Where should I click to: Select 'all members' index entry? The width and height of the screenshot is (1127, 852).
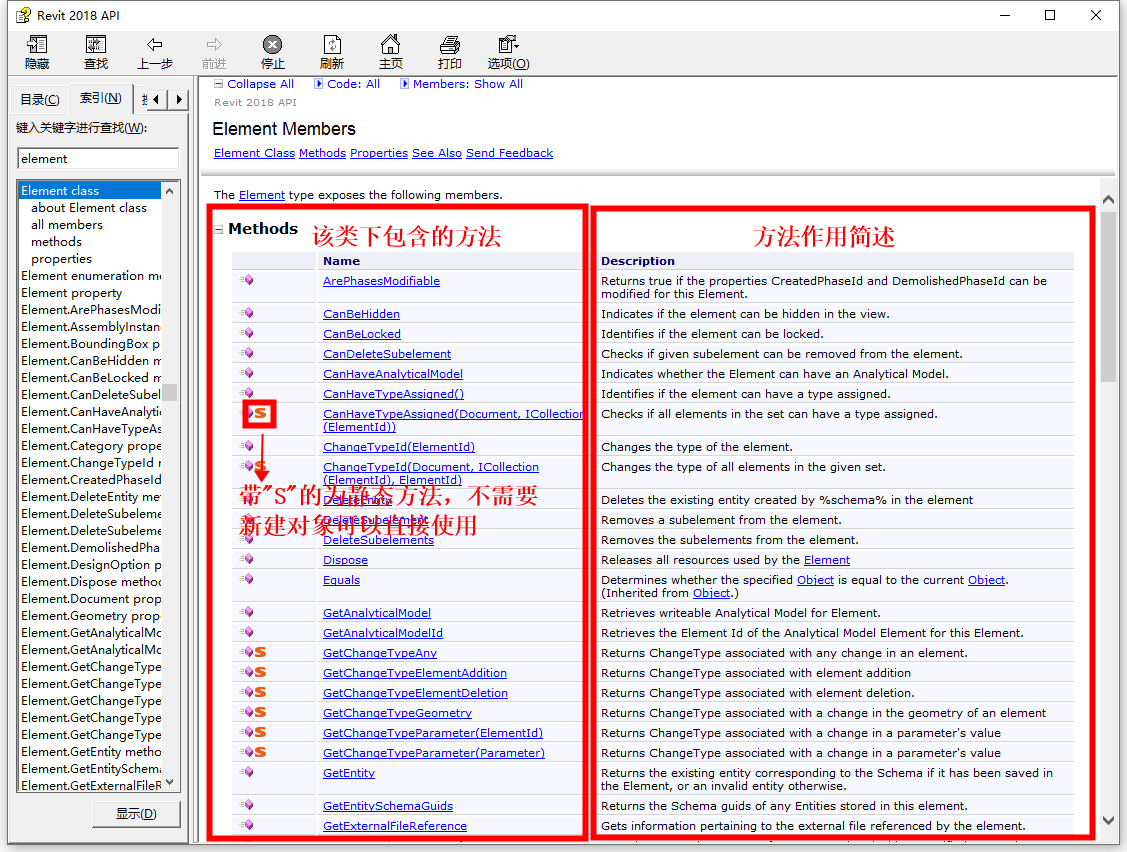tap(67, 225)
